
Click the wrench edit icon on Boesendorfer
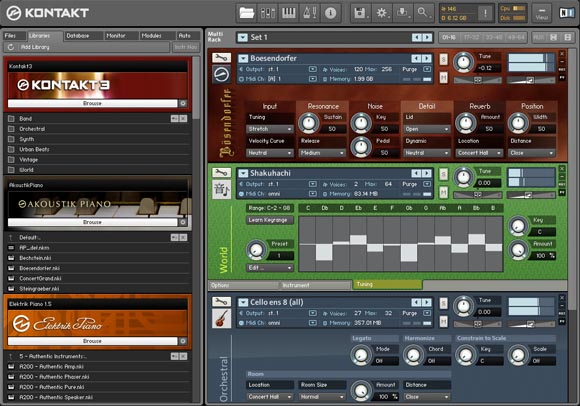pyautogui.click(x=221, y=58)
